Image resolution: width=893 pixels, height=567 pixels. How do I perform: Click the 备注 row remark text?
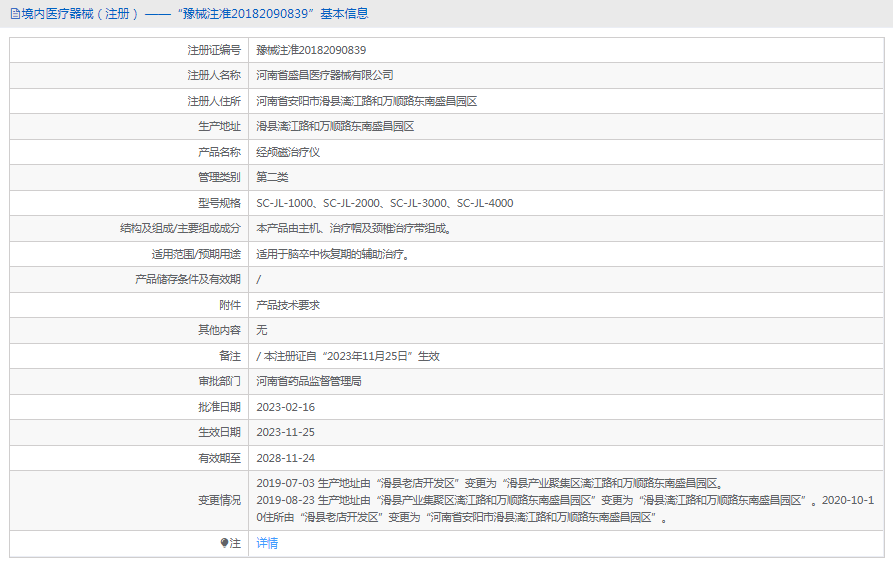click(x=348, y=356)
